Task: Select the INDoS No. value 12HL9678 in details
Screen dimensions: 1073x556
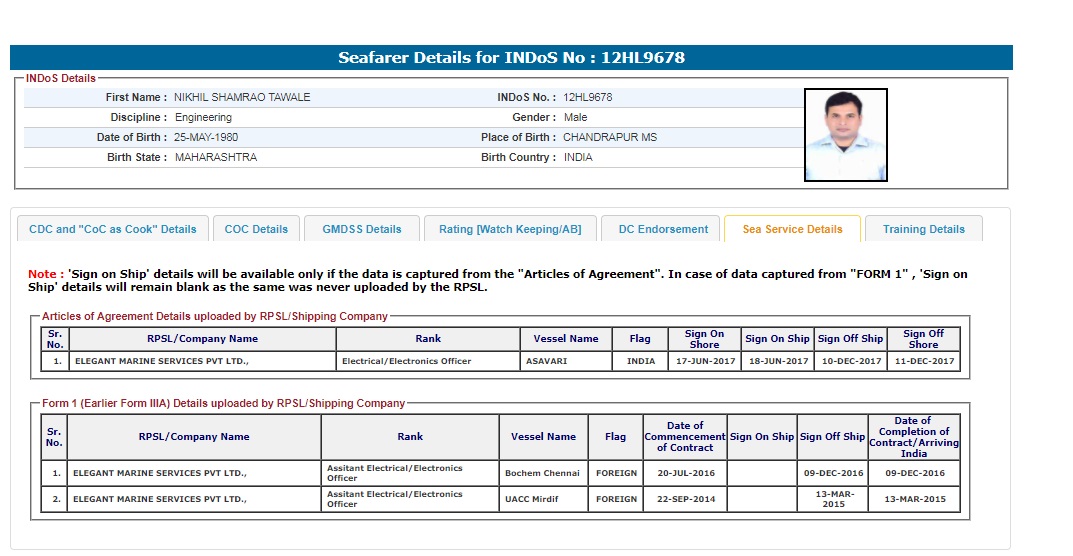Action: pyautogui.click(x=587, y=97)
